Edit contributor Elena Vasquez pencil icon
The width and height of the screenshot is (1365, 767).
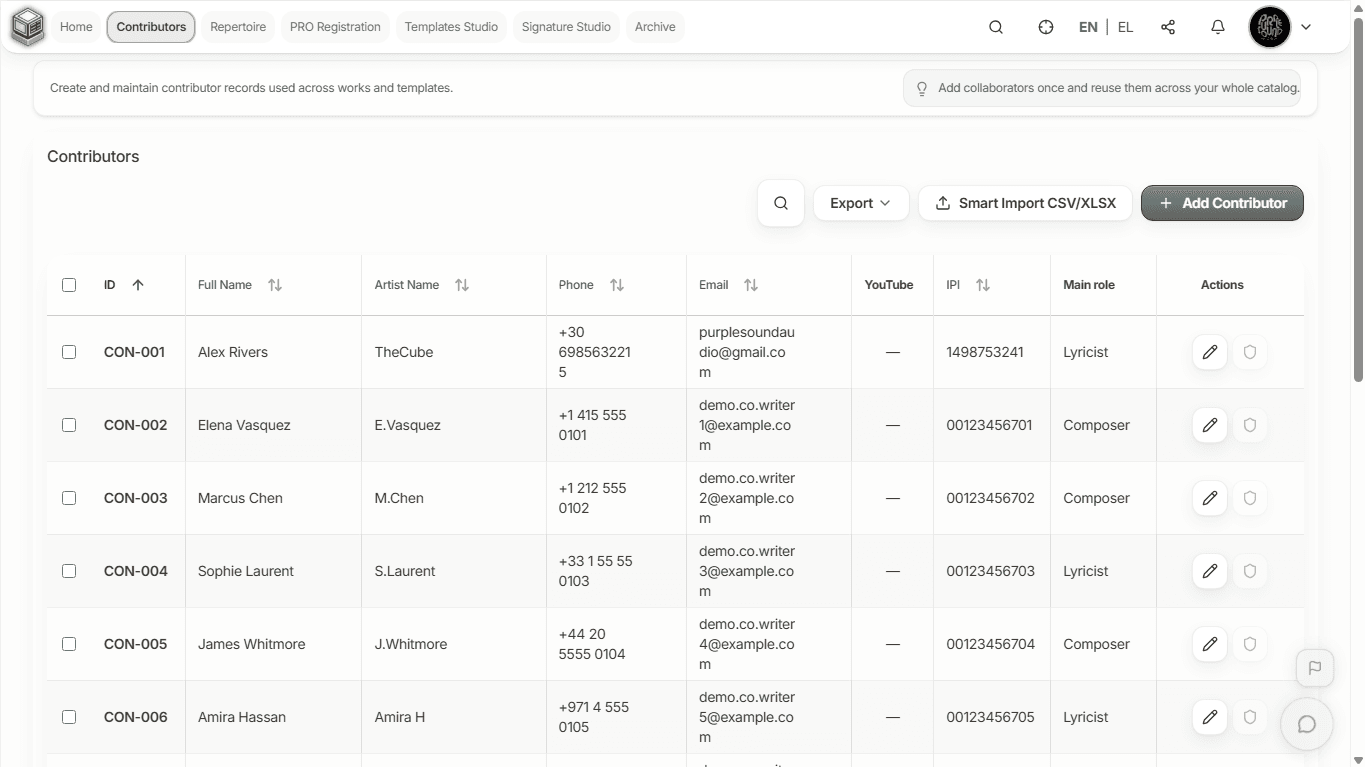[1210, 425]
